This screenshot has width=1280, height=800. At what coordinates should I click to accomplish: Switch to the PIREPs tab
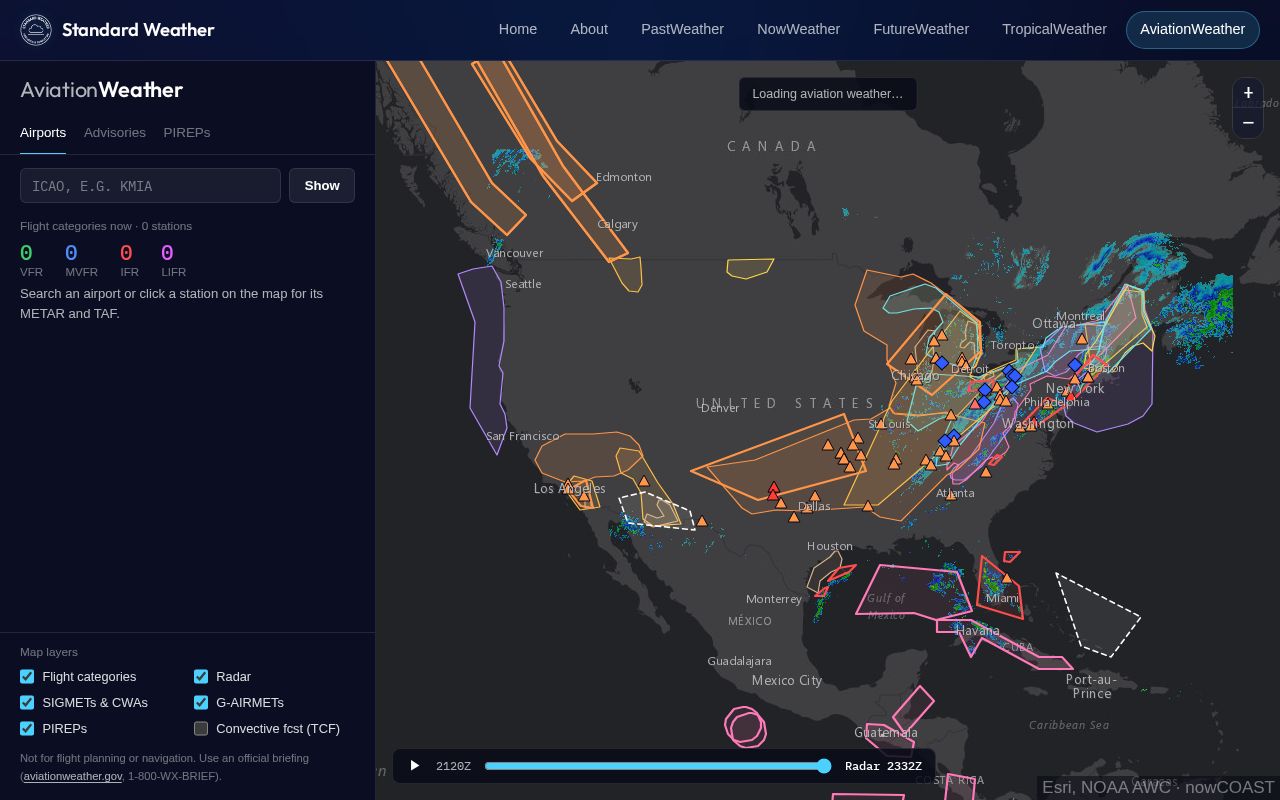(187, 133)
